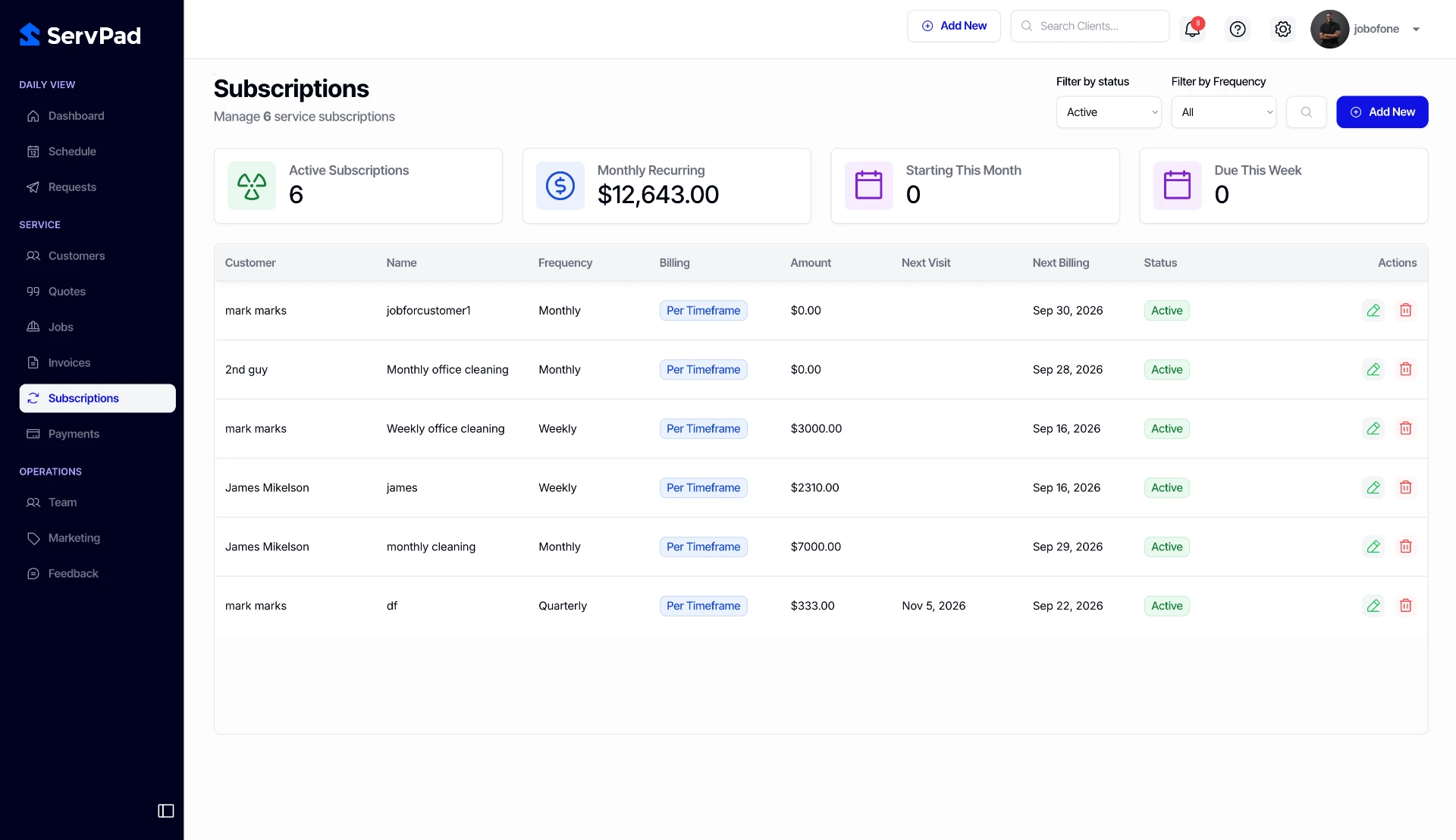Delete the monthly cleaning subscription
The width and height of the screenshot is (1456, 840).
pos(1405,547)
